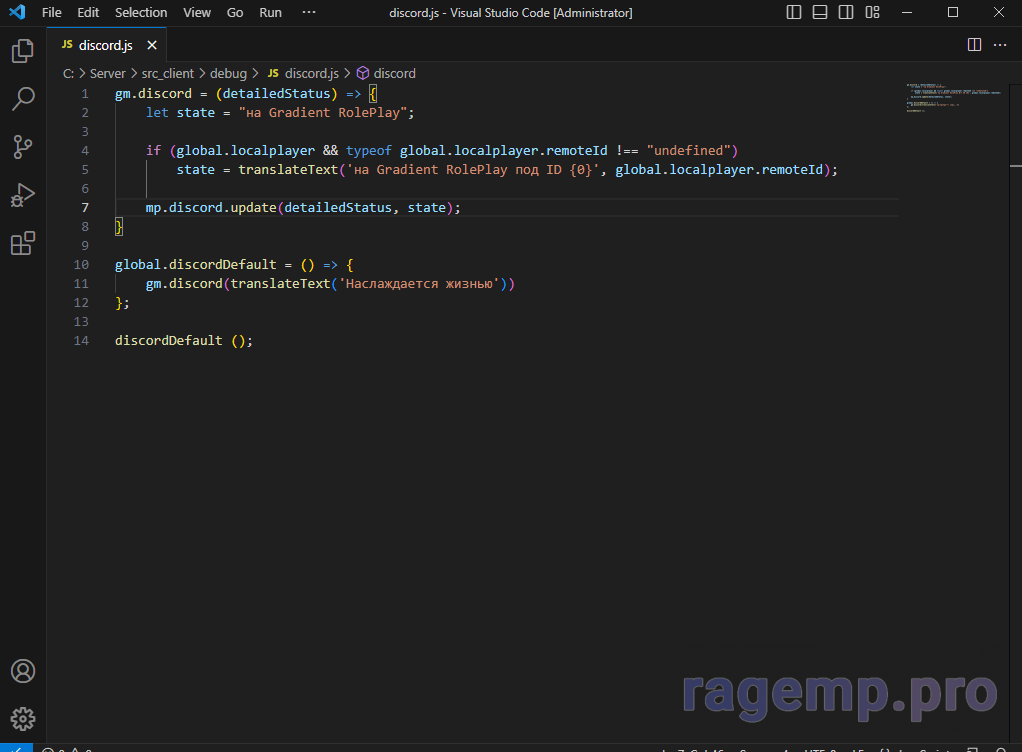The image size is (1022, 752).
Task: Click the closing brace on line 8
Action: point(119,227)
